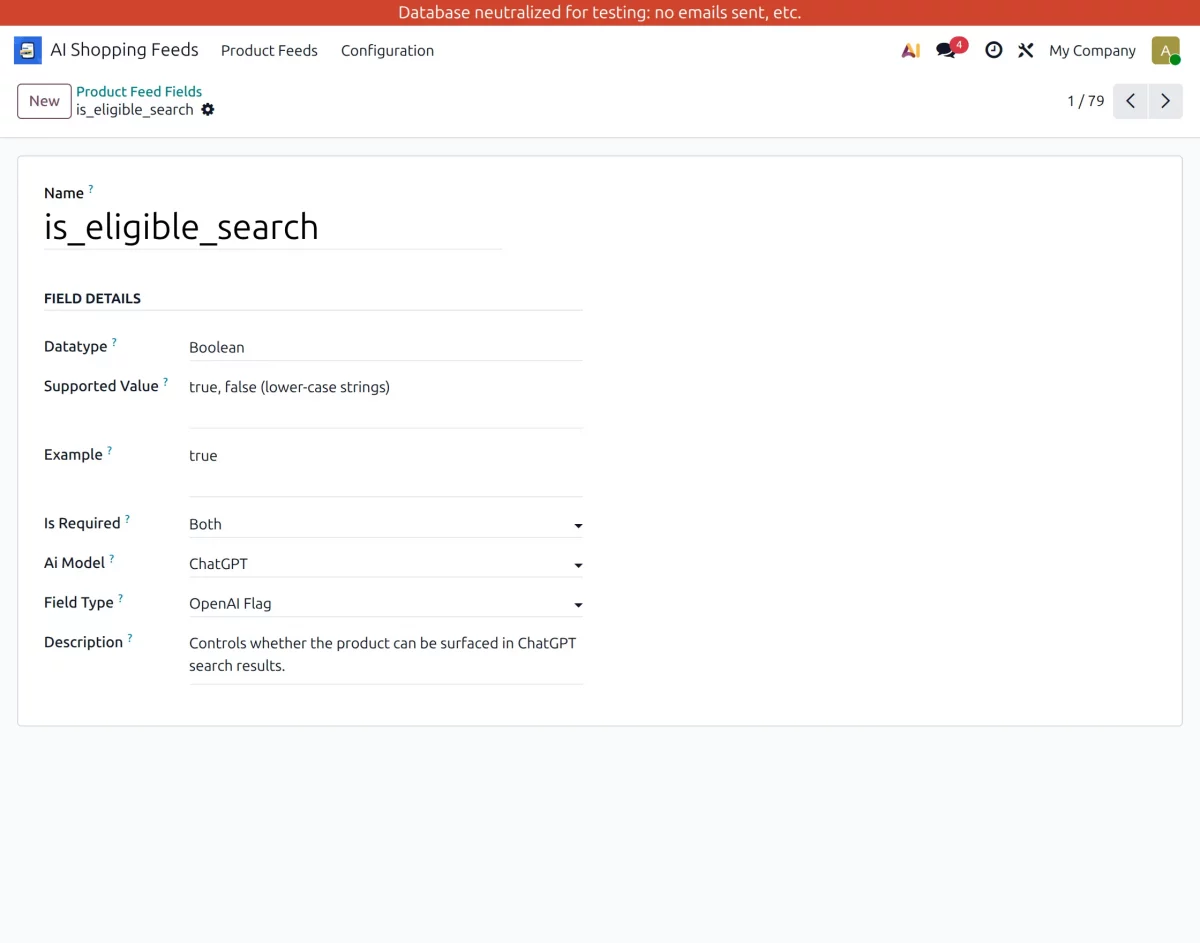Open the user avatar menu
The width and height of the screenshot is (1200, 943).
tap(1165, 50)
